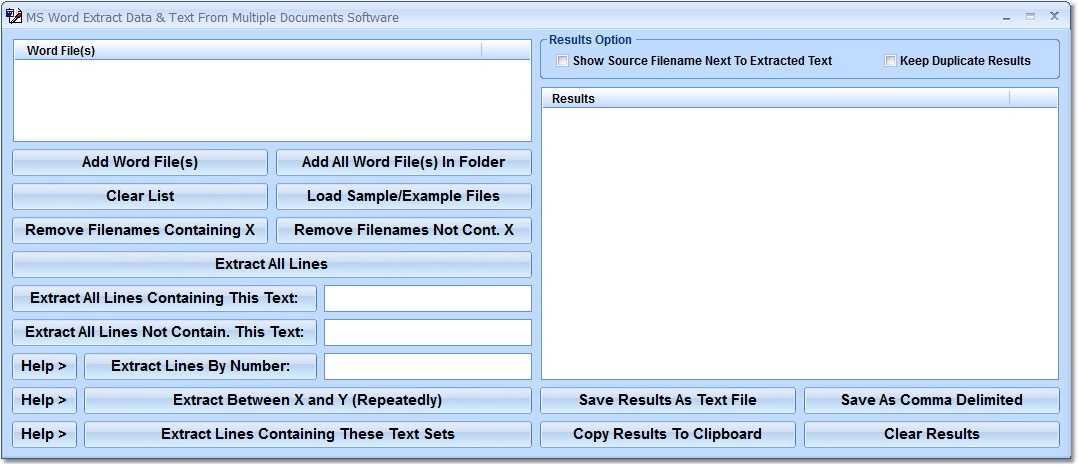Click Copy Results To Clipboard
The height and width of the screenshot is (466, 1078).
[668, 434]
